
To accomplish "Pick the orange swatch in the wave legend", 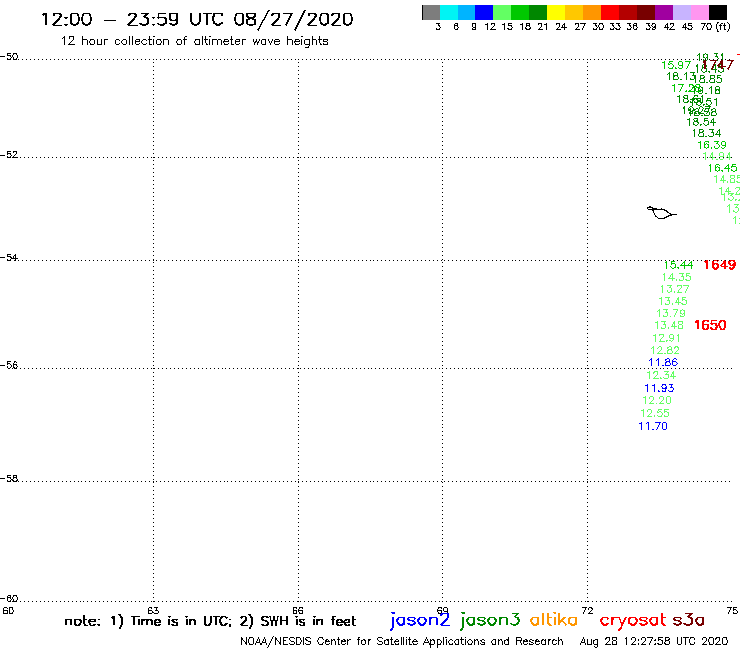I will click(x=592, y=12).
